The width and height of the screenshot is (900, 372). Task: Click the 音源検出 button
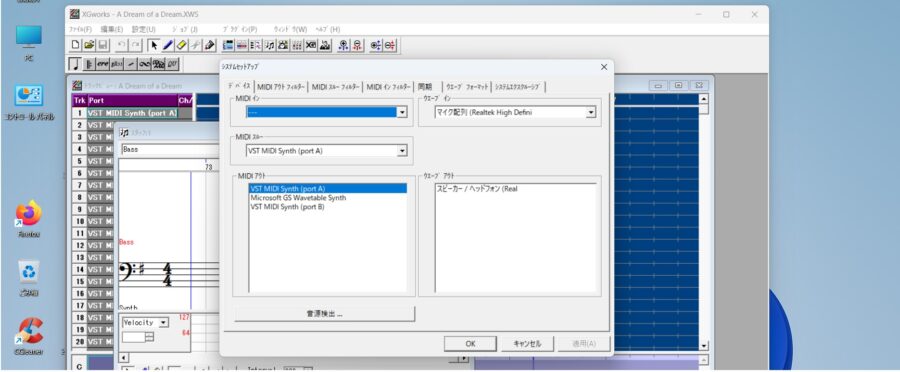click(324, 314)
